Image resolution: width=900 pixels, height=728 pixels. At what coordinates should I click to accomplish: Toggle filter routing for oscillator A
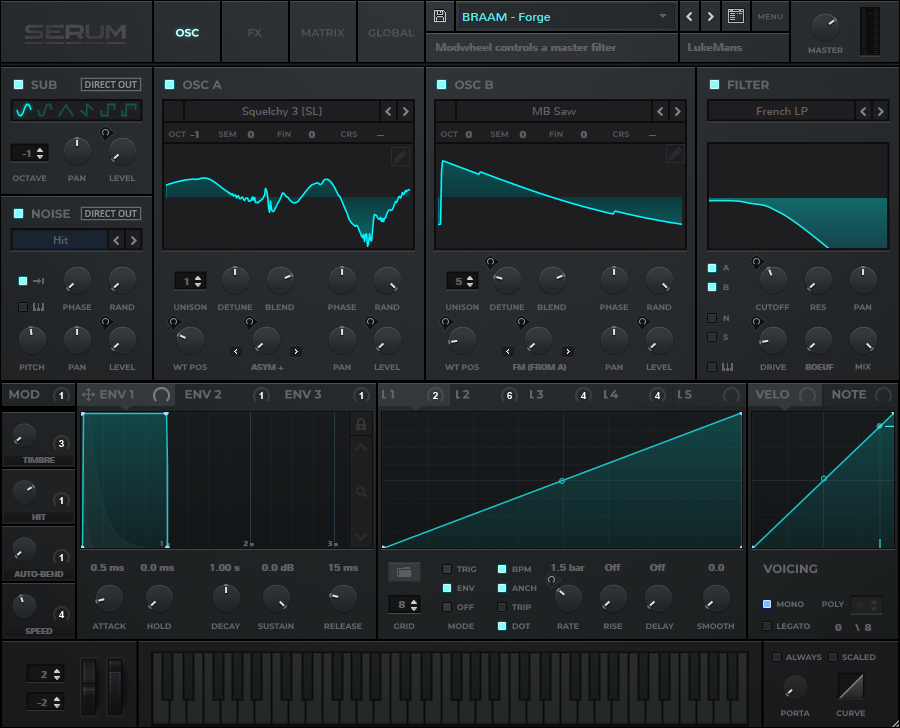pos(712,268)
